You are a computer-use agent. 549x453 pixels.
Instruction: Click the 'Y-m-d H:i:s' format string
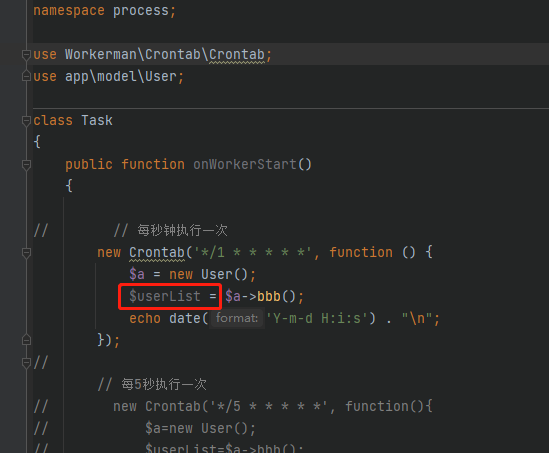pyautogui.click(x=317, y=319)
